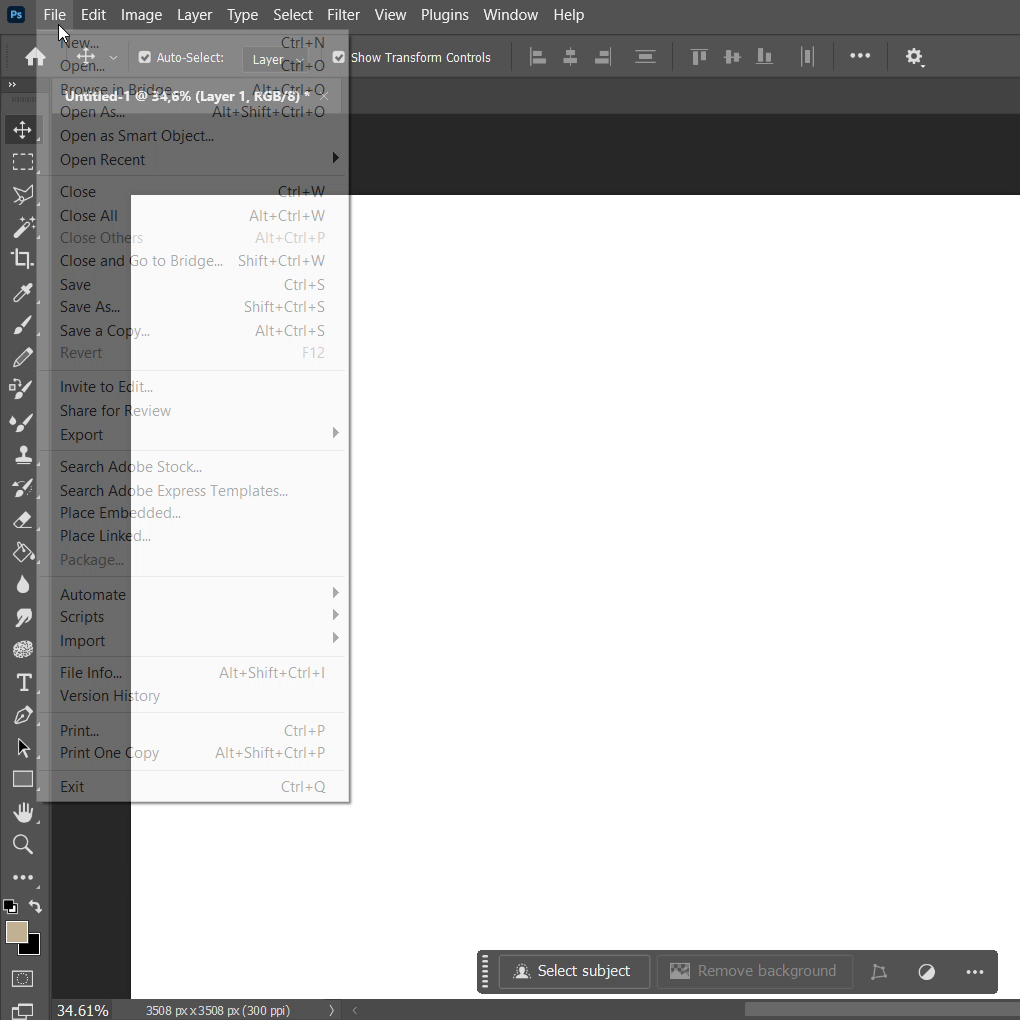Select the Rectangular Marquee tool

(23, 161)
